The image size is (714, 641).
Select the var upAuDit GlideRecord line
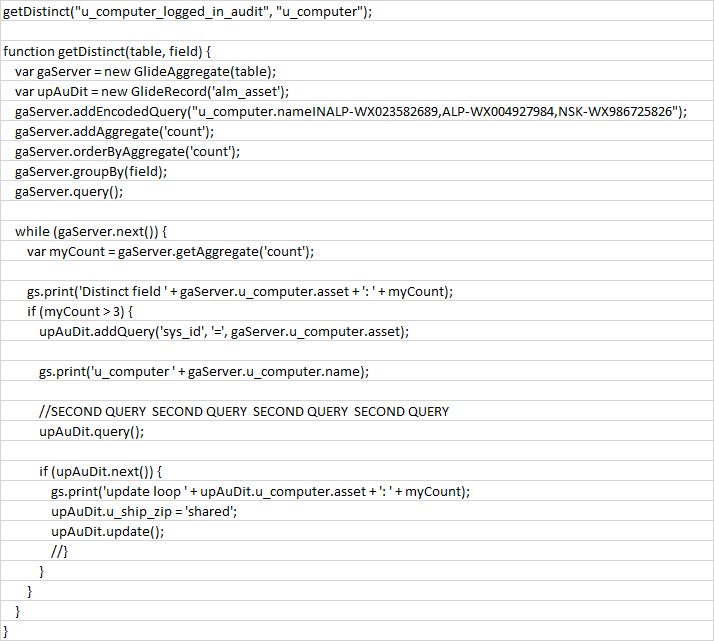coord(152,92)
